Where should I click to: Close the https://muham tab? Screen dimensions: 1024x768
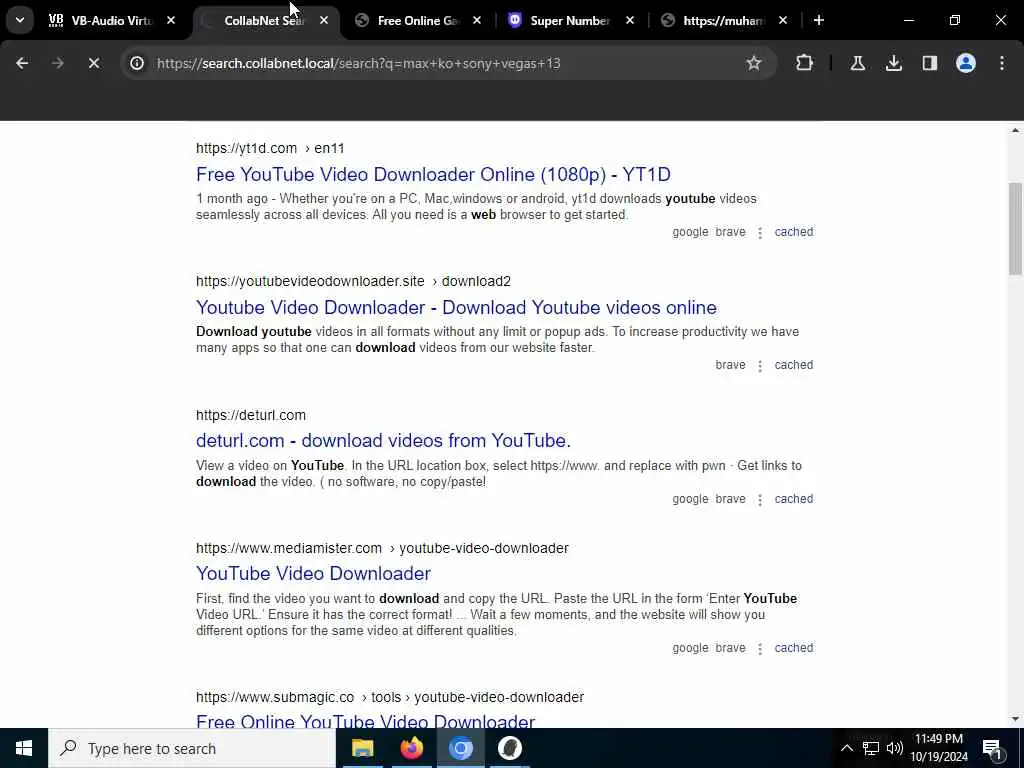[x=782, y=20]
